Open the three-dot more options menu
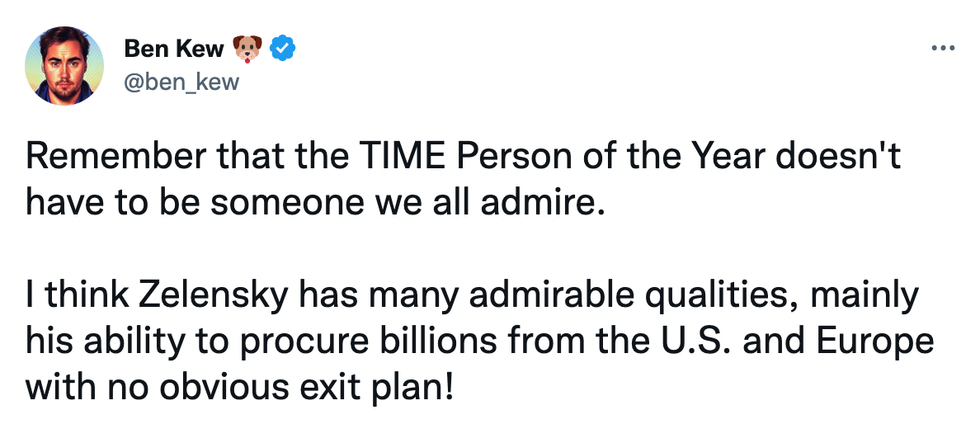Viewport: 980px width, 424px height. (941, 48)
